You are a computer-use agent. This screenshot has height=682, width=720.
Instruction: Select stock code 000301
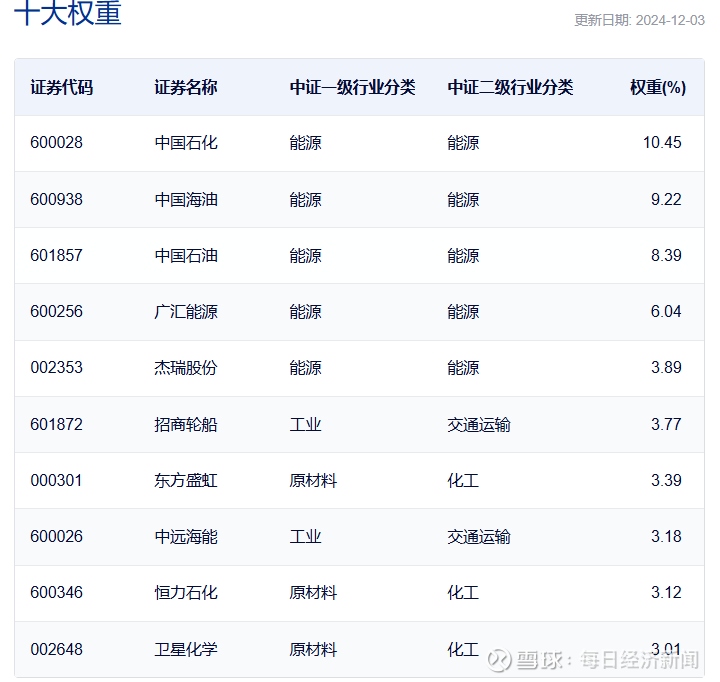click(56, 480)
